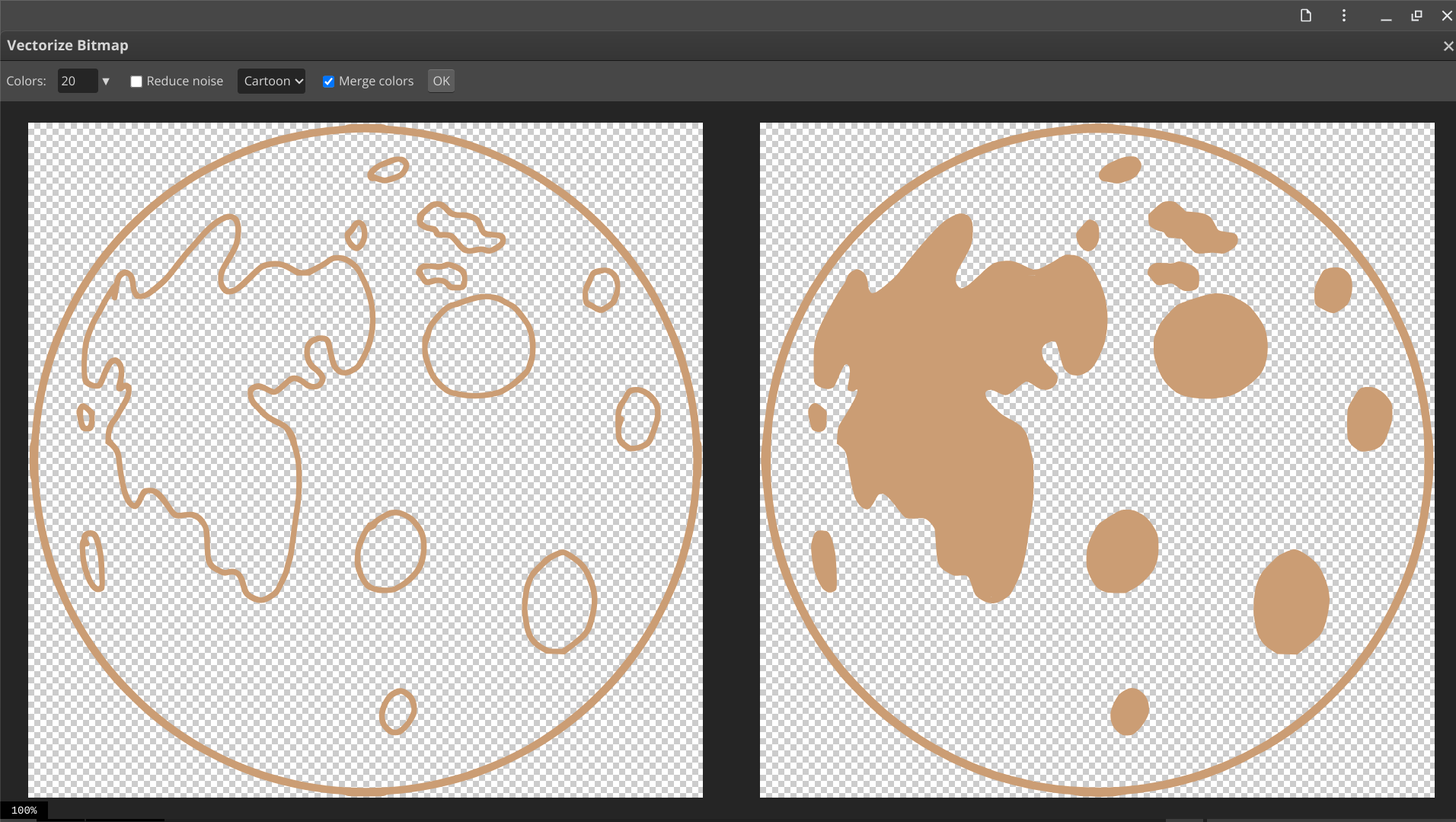The image size is (1456, 822).
Task: Click the chevron on the Cartoon selector
Action: coord(297,81)
